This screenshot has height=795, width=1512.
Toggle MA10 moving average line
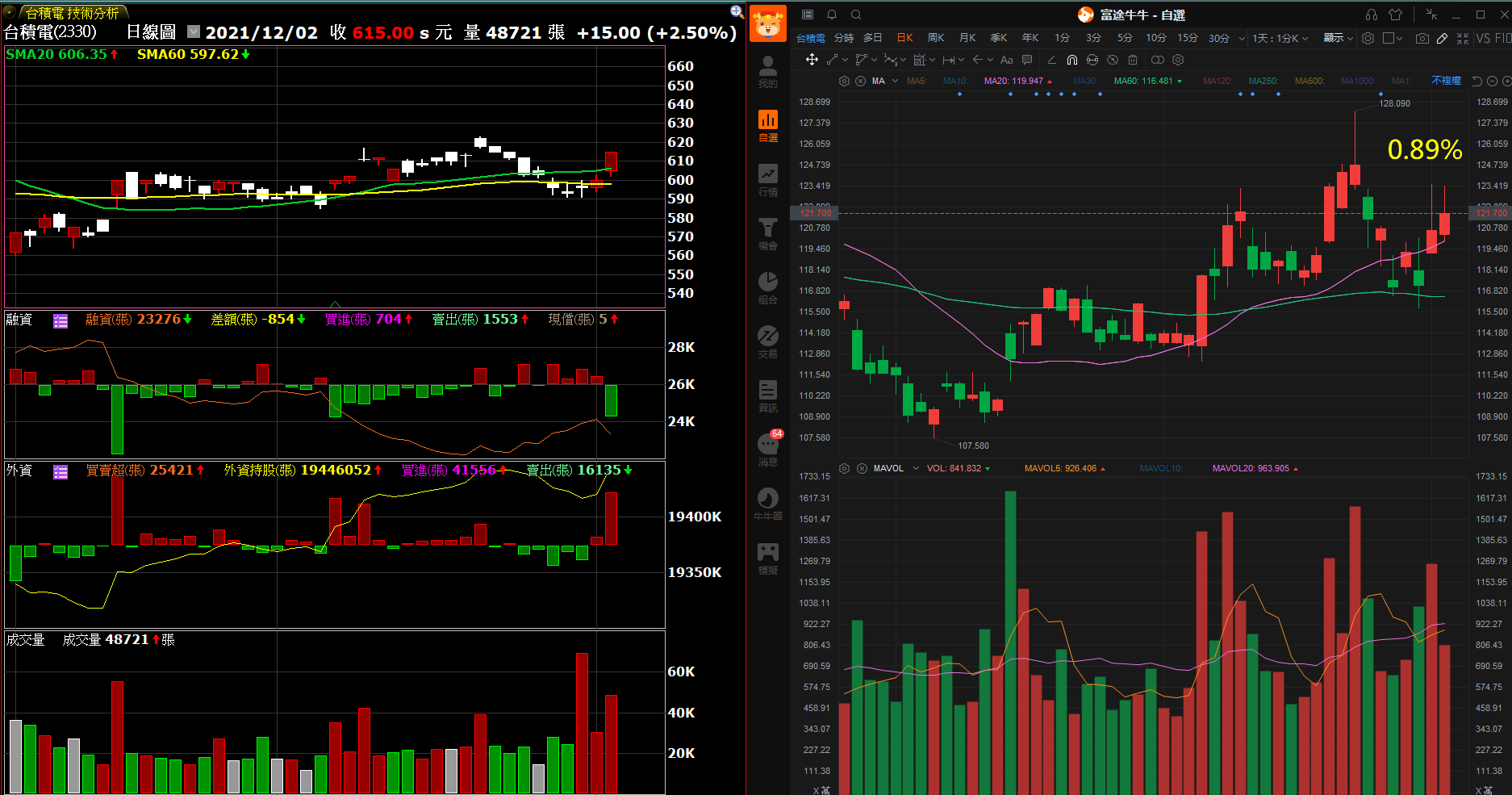954,81
